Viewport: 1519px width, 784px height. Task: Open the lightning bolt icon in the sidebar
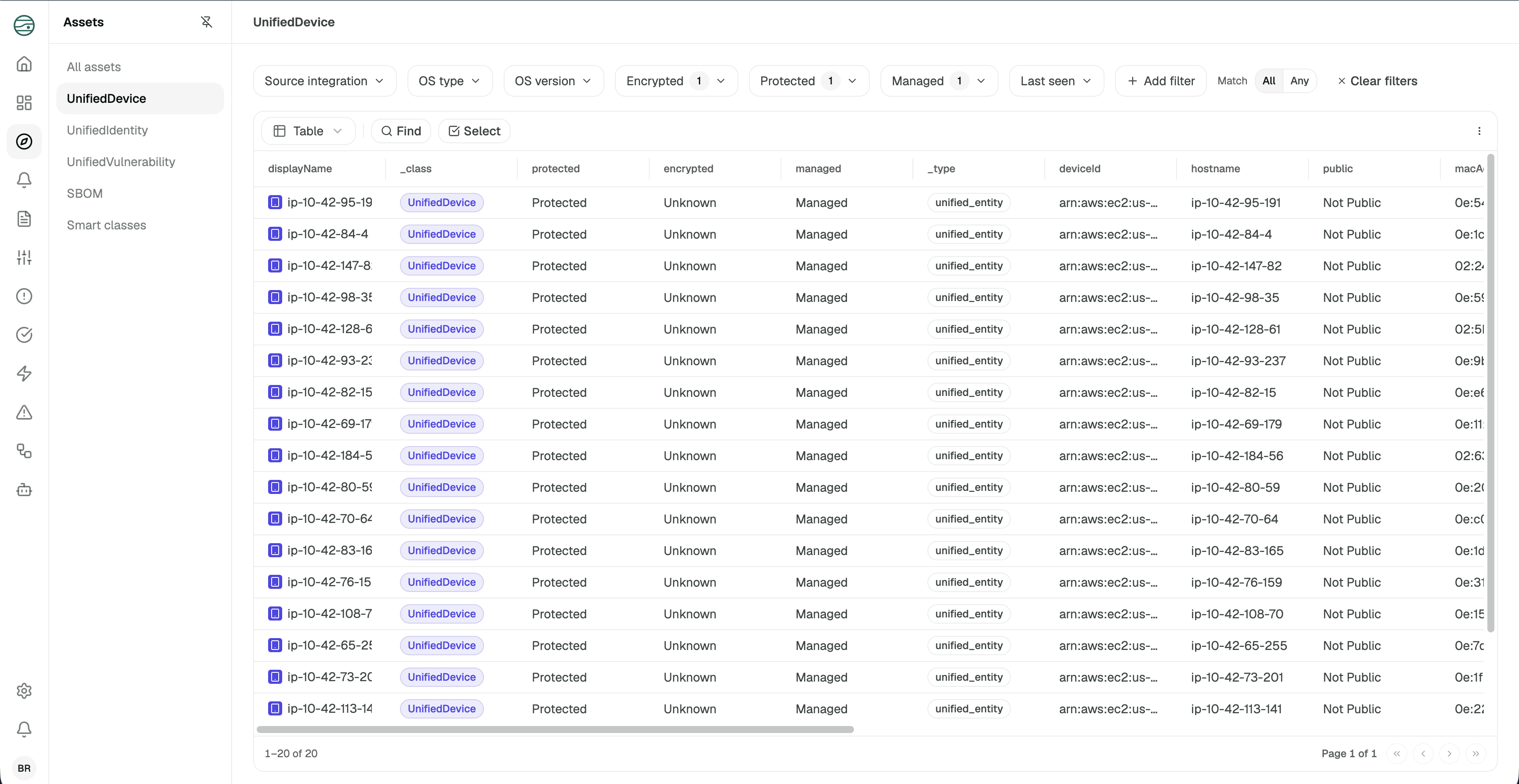point(24,373)
